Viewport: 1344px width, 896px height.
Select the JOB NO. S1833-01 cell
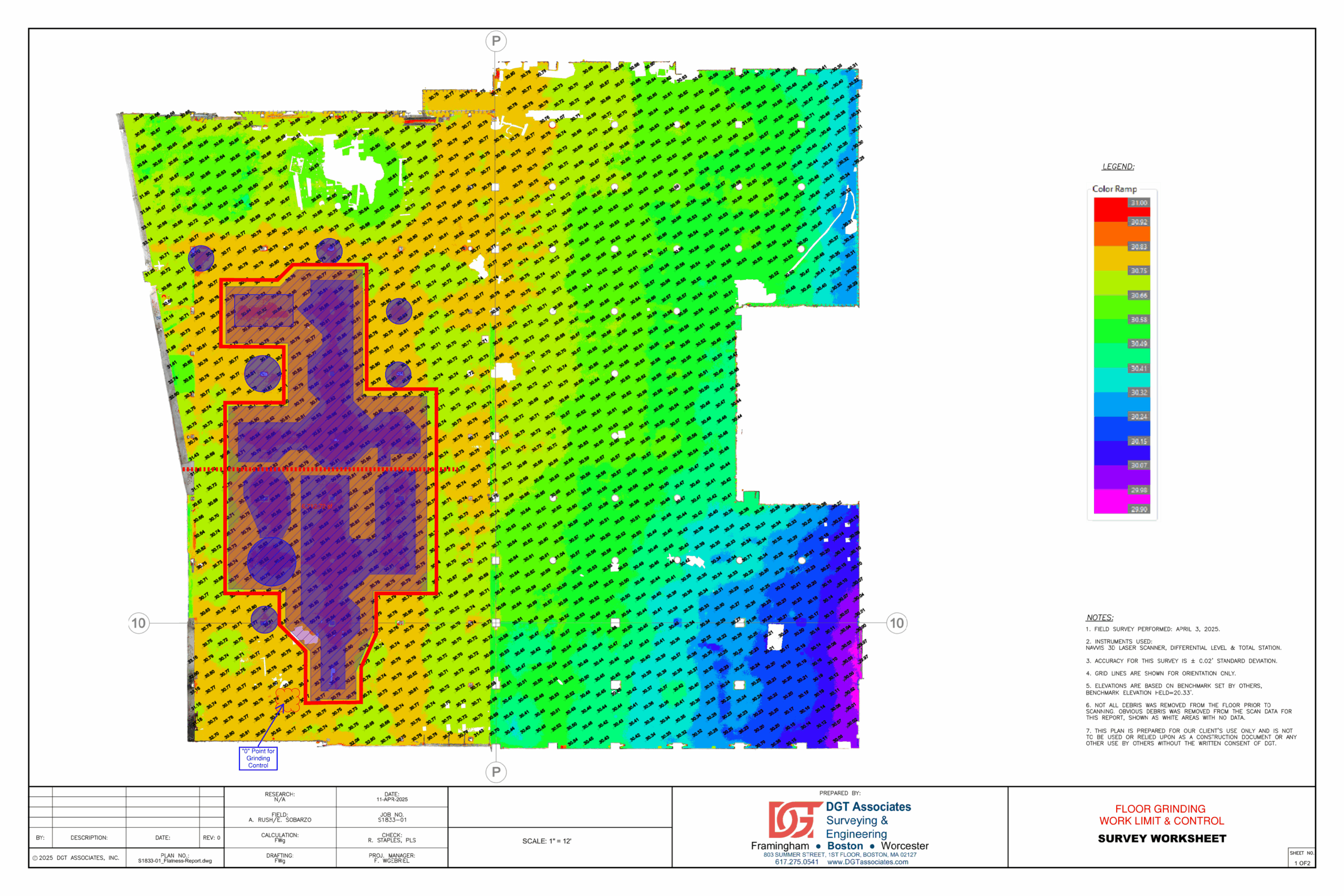click(392, 817)
